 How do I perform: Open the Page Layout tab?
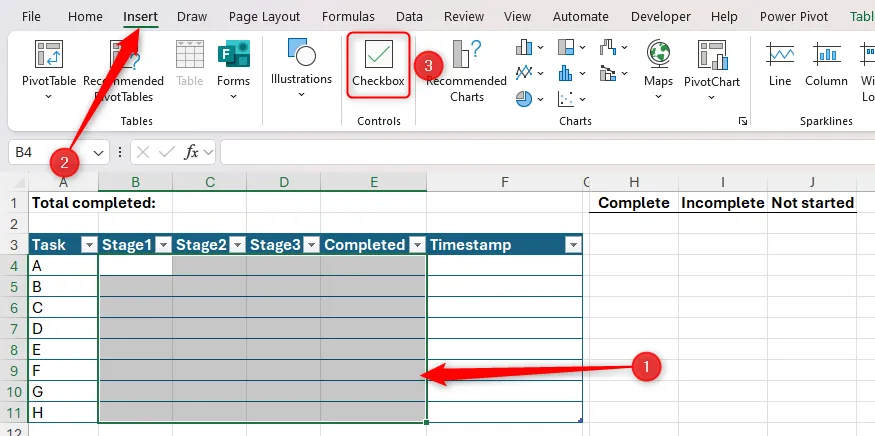264,17
